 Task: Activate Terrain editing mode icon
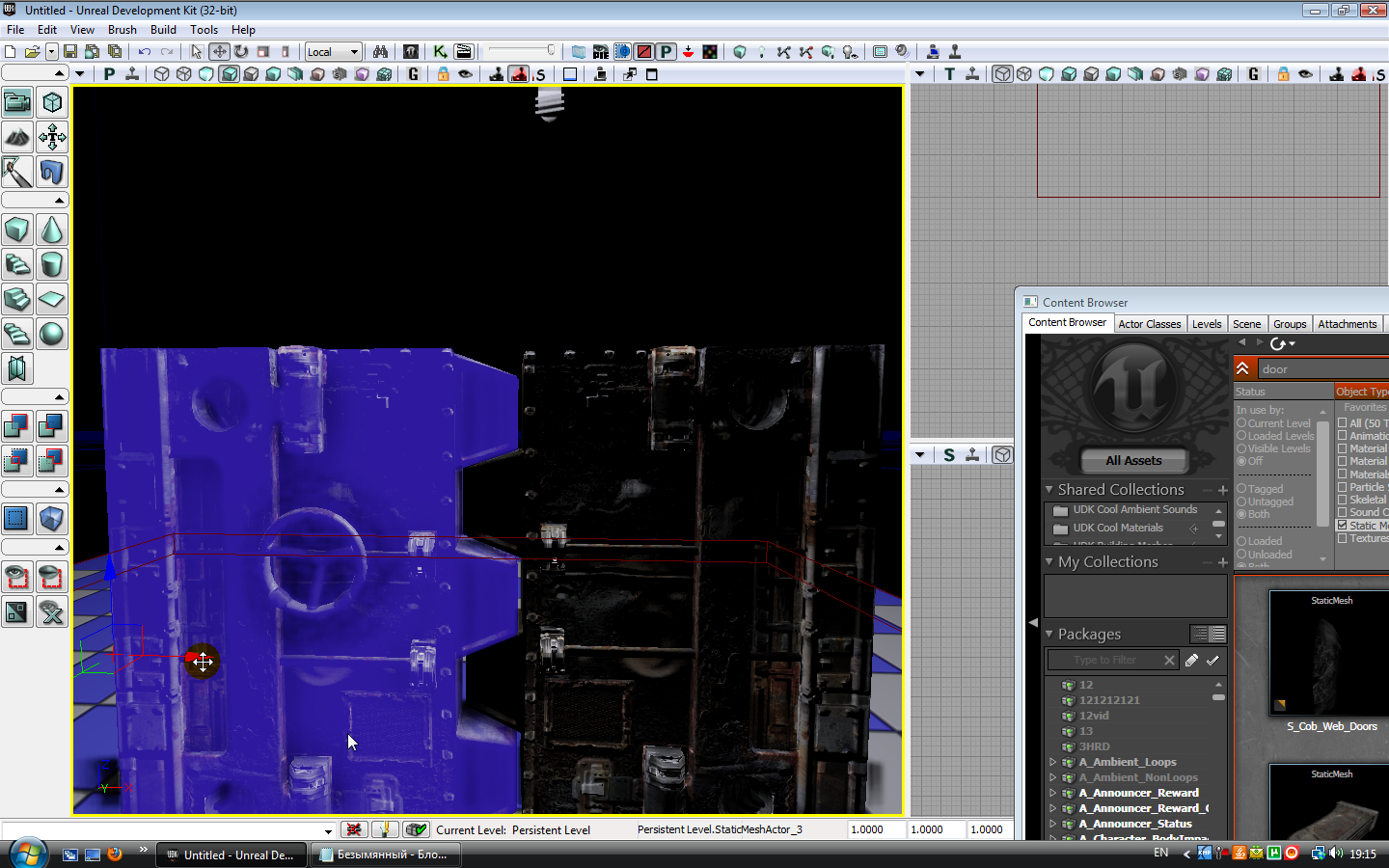[x=17, y=137]
